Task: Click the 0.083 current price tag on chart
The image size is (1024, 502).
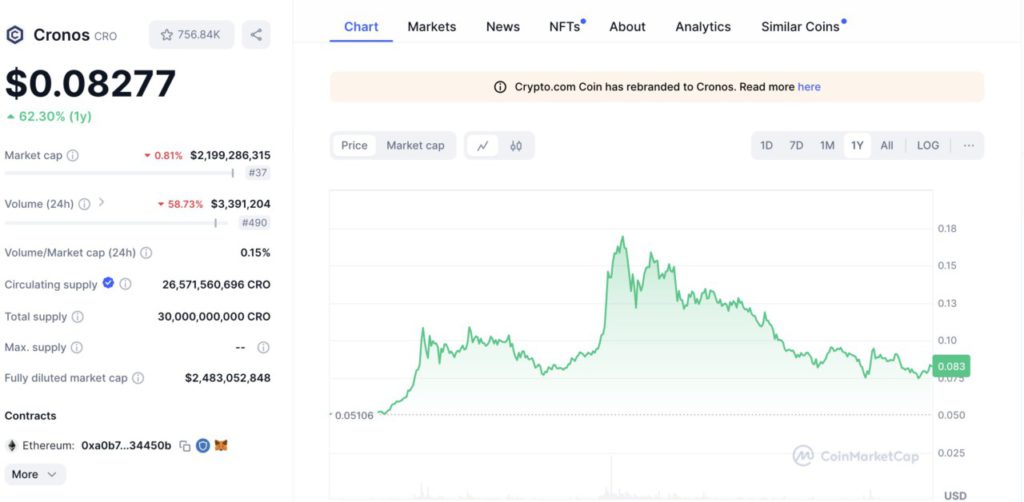Action: point(952,366)
